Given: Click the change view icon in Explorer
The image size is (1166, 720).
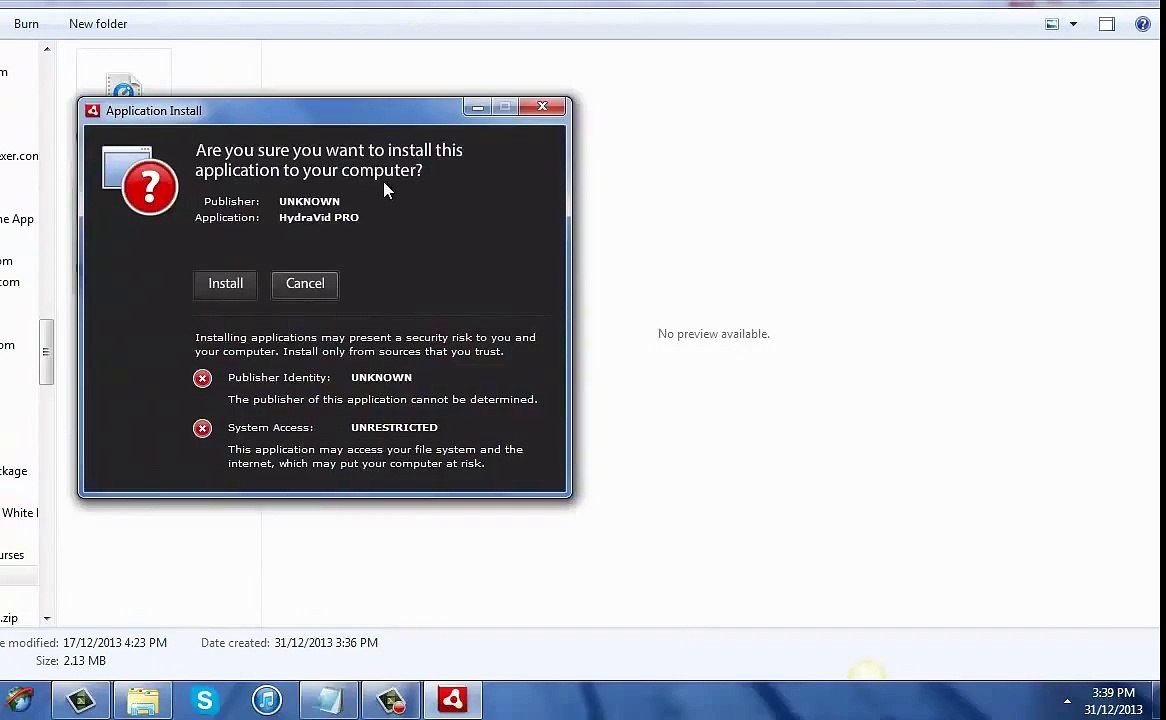Looking at the screenshot, I should 1052,24.
